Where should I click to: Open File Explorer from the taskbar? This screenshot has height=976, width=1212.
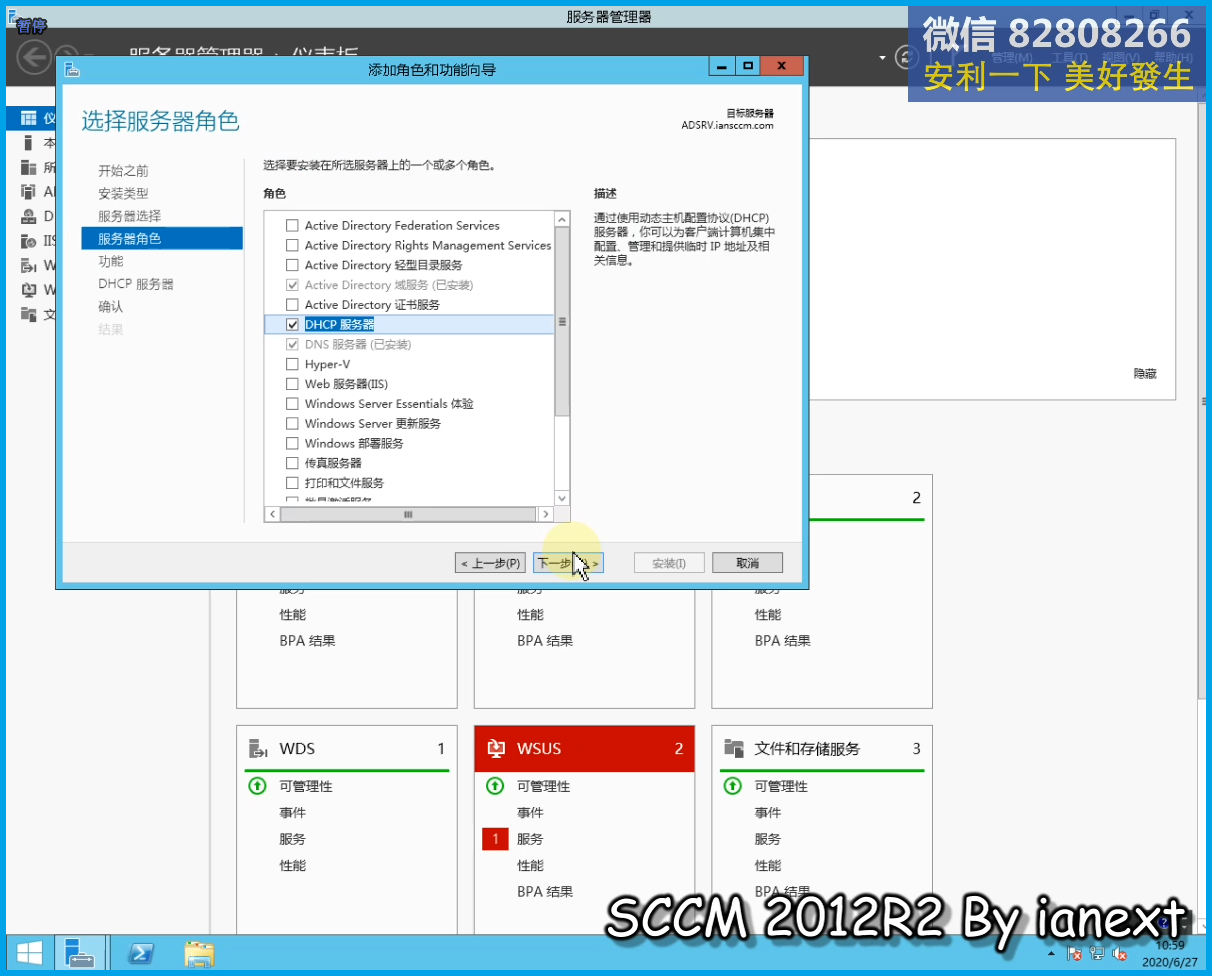click(200, 953)
